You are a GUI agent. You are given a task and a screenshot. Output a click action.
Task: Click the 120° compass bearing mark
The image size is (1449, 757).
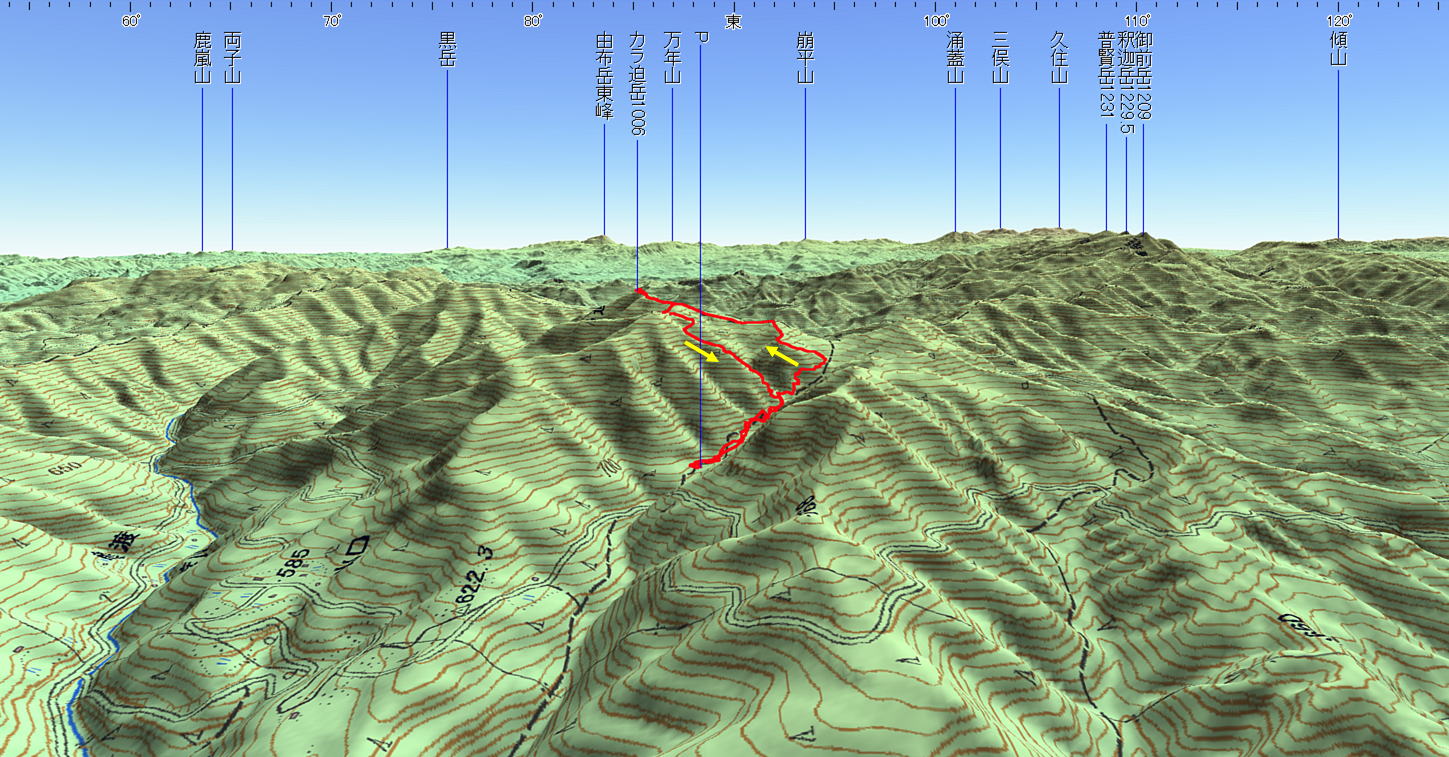click(x=1340, y=22)
